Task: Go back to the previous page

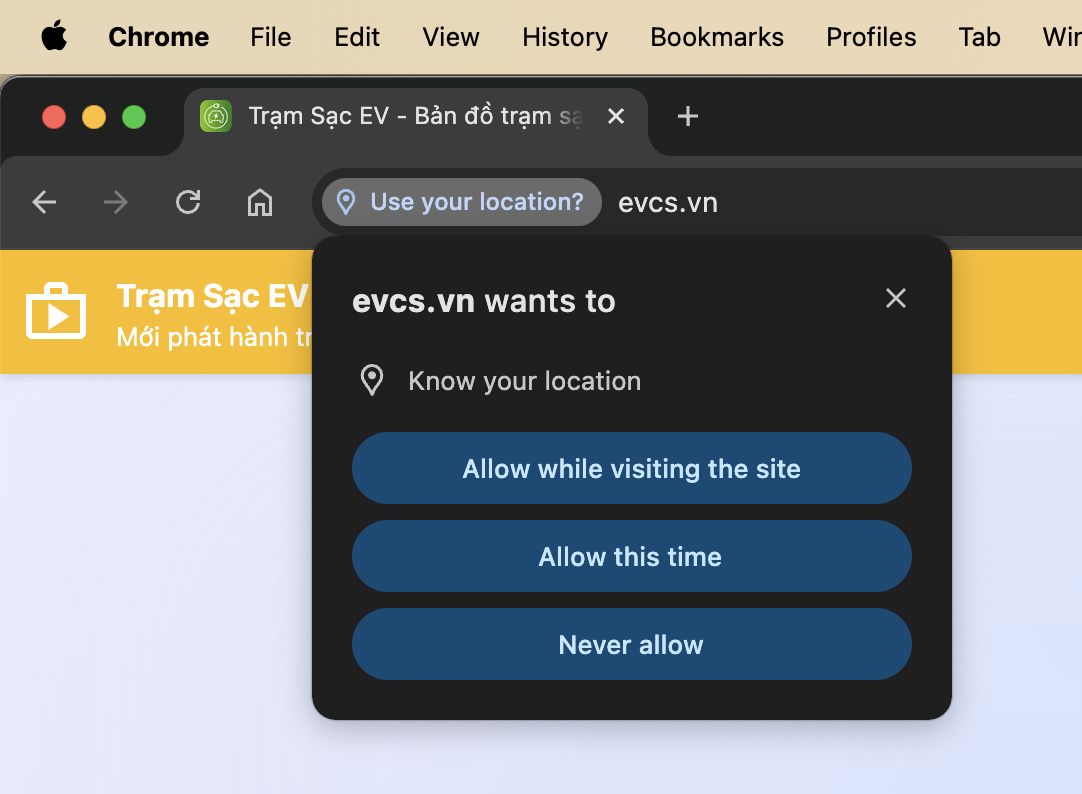Action: coord(44,202)
